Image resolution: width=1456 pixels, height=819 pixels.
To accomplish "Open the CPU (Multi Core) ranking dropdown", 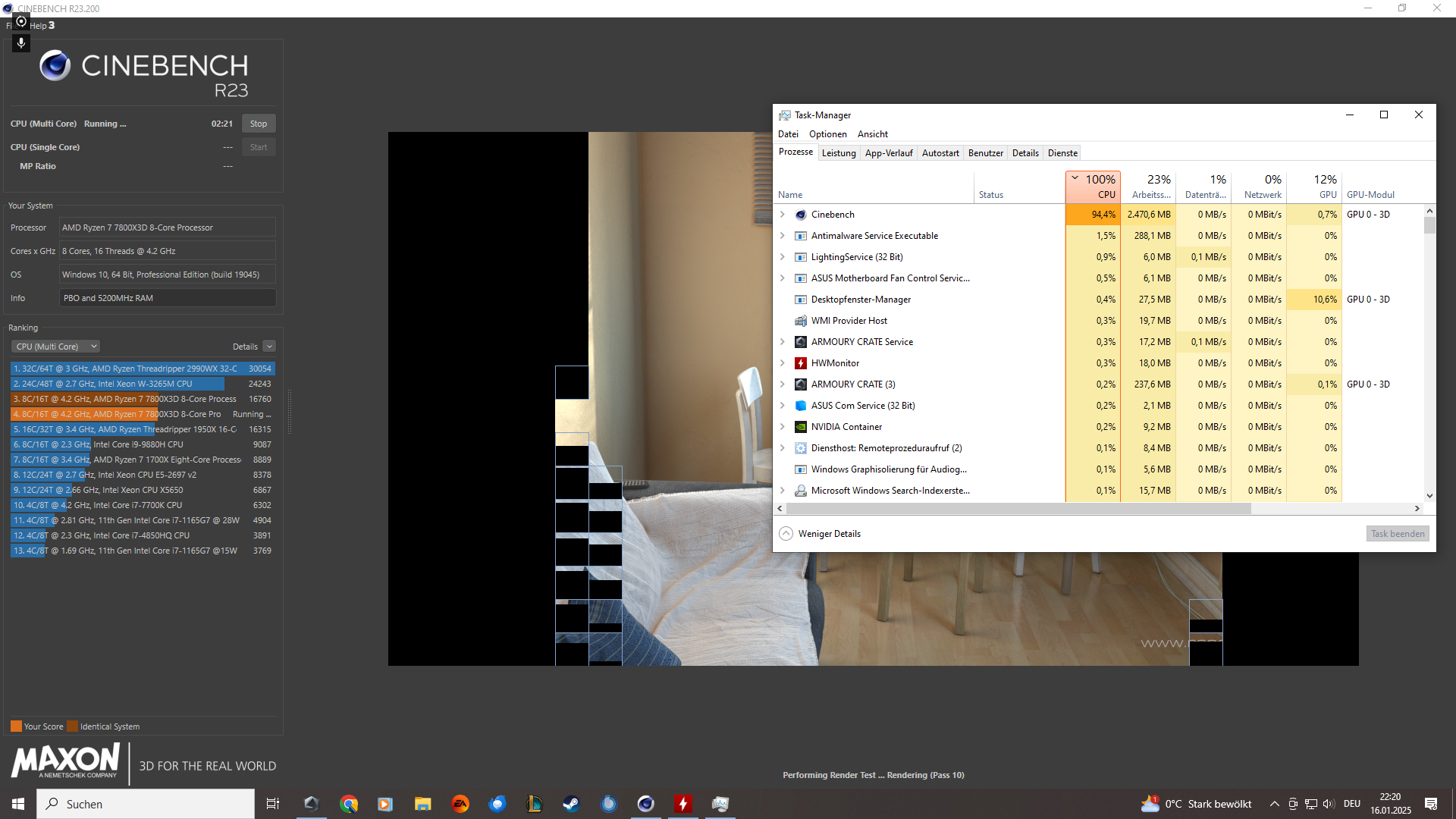I will 56,347.
